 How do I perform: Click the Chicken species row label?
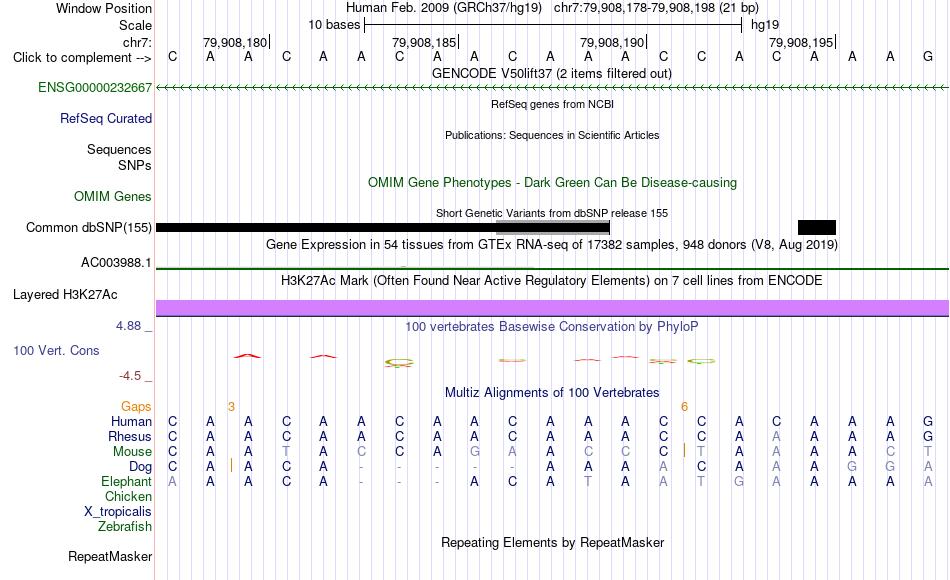(128, 496)
